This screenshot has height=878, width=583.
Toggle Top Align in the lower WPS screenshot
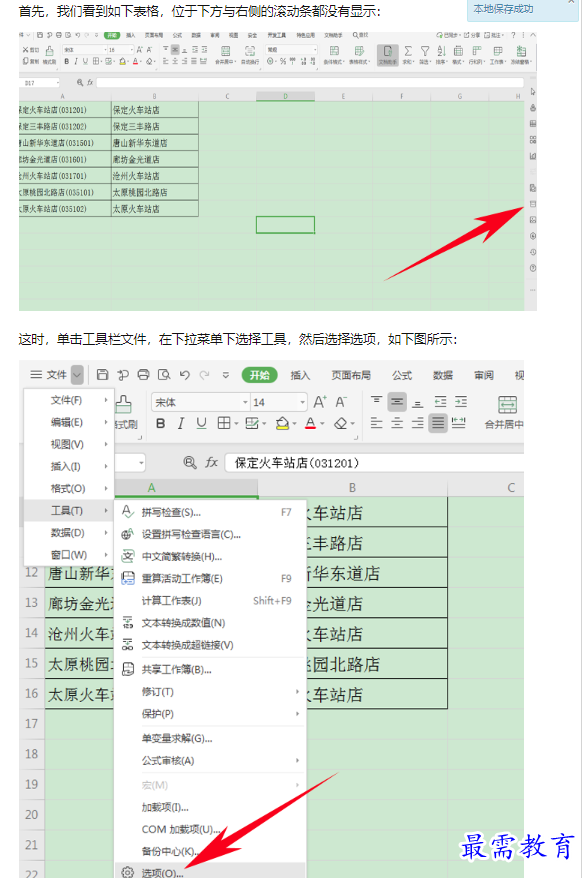coord(376,401)
